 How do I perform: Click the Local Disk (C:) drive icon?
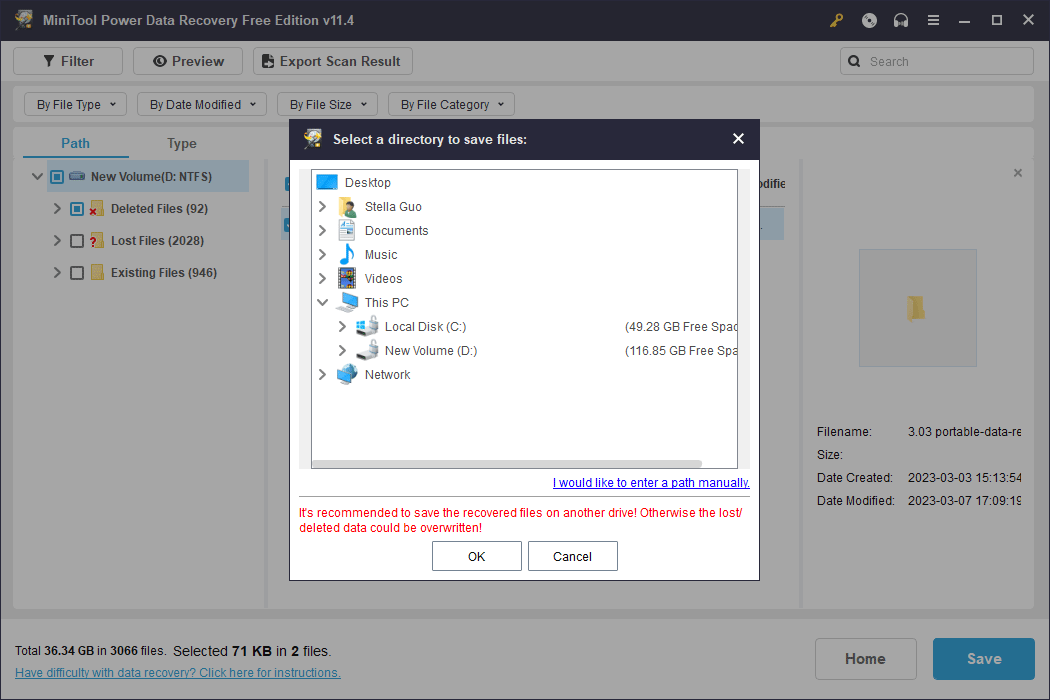tap(367, 326)
